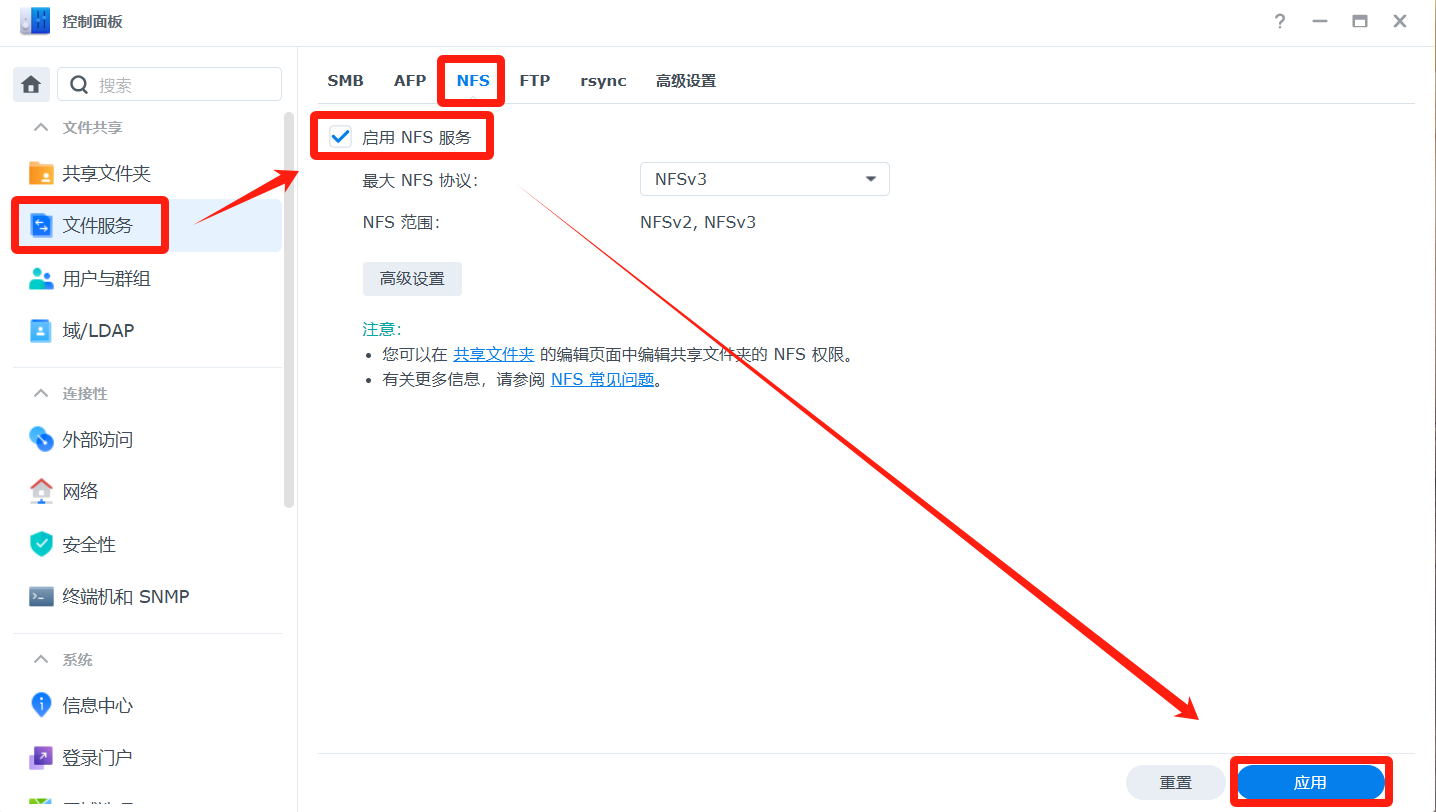Switch to the rsync tab
The width and height of the screenshot is (1436, 812).
coord(603,81)
